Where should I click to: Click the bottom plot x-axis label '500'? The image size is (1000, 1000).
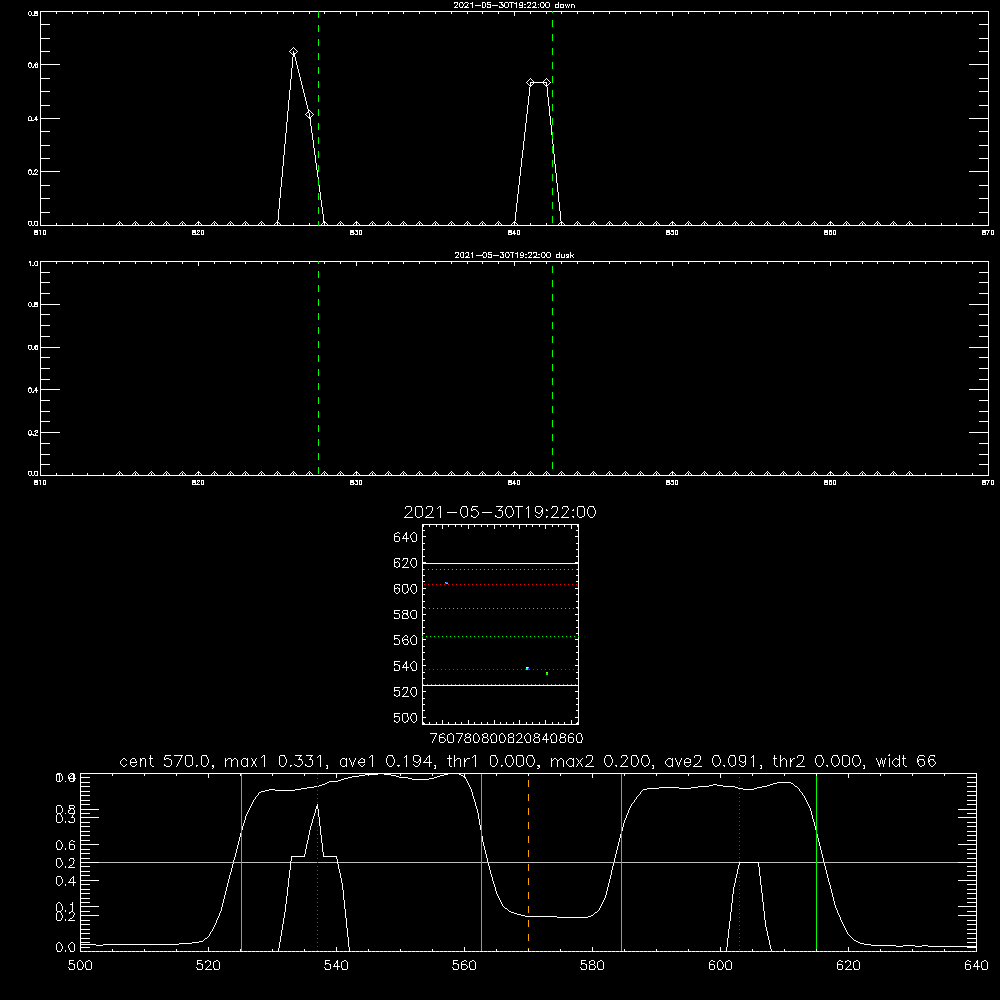coord(80,966)
